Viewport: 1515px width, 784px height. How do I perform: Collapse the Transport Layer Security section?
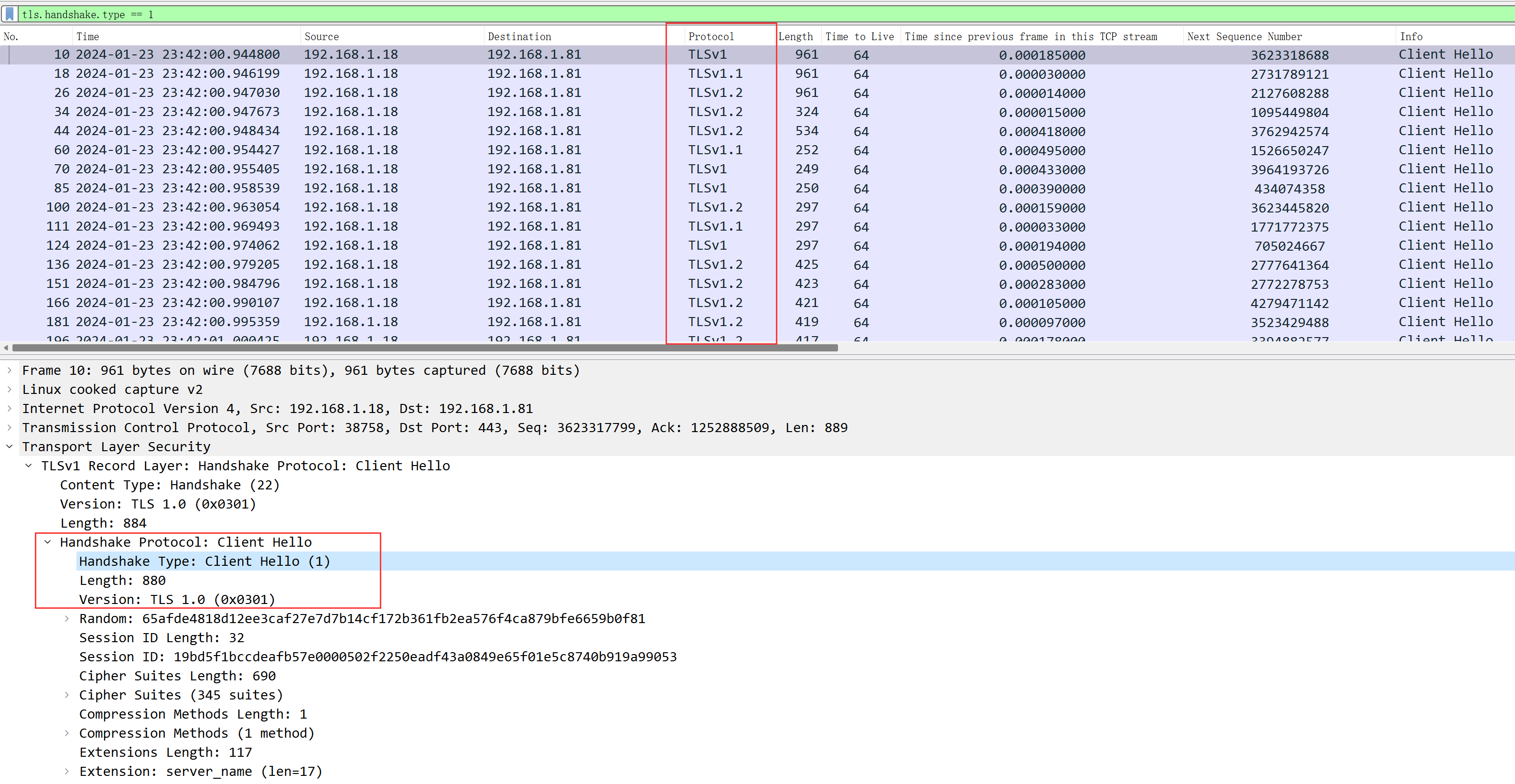[x=10, y=446]
